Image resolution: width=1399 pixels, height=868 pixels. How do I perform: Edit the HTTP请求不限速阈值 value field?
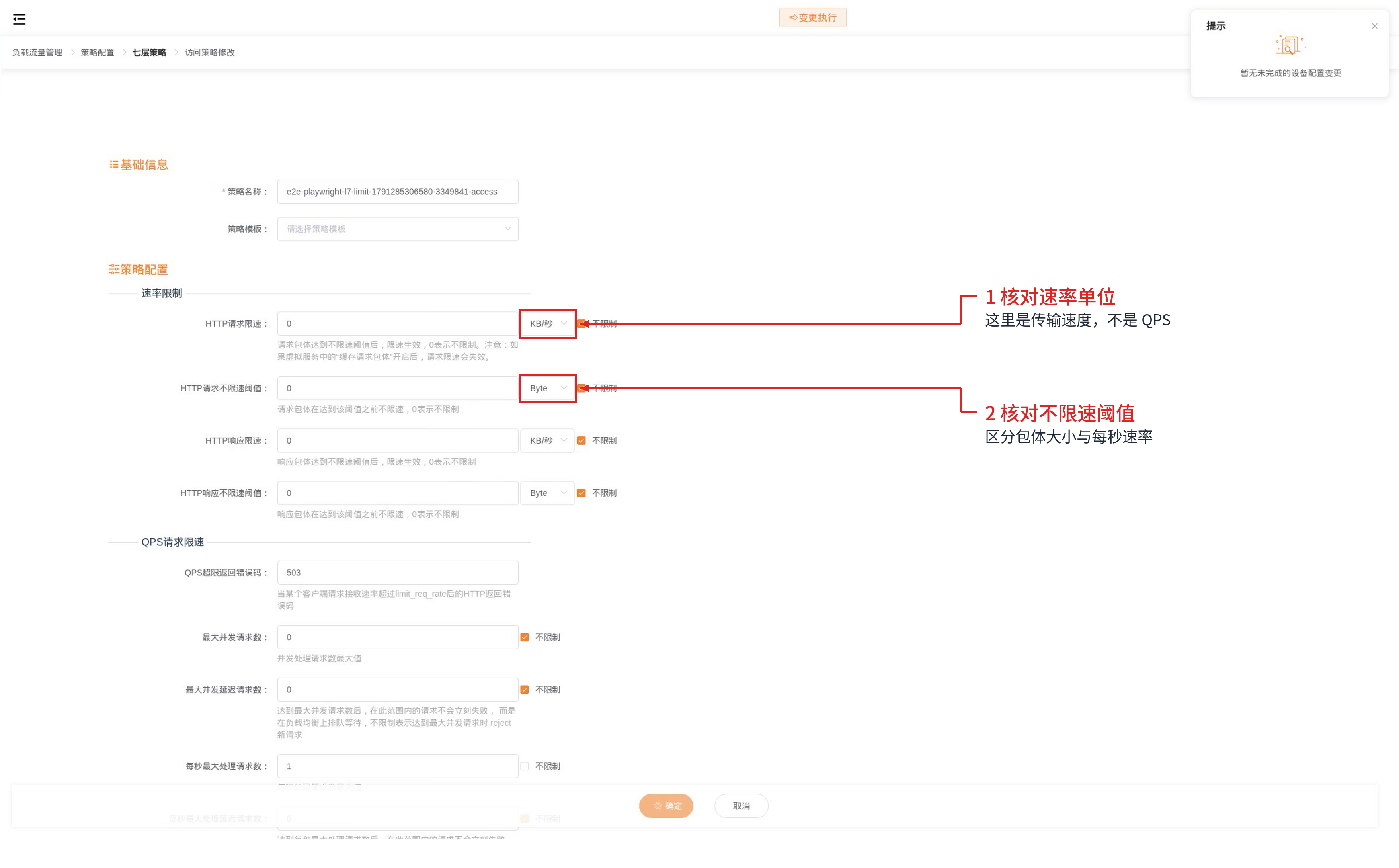point(398,388)
